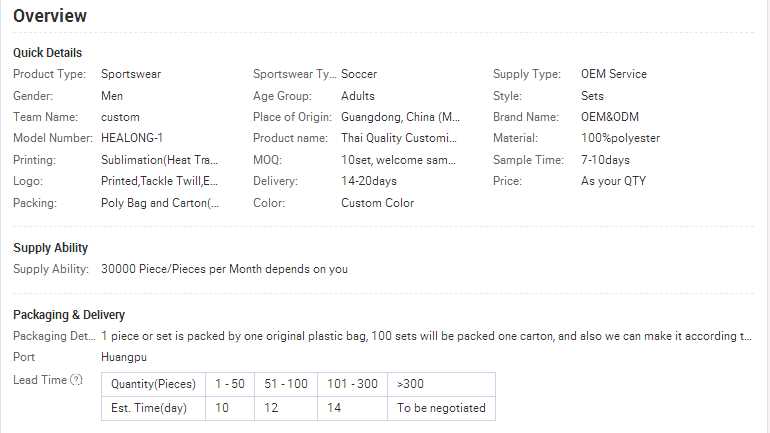Click the 1 - 50 quantity table cell

230,384
